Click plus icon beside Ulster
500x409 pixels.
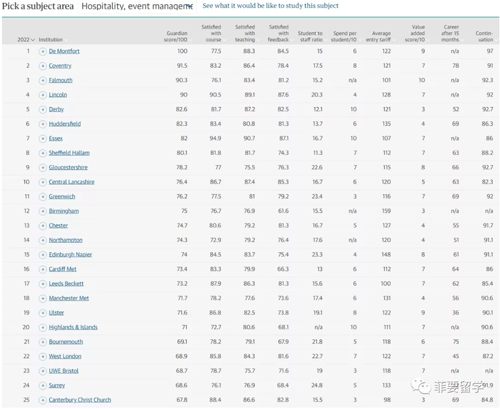pos(42,313)
